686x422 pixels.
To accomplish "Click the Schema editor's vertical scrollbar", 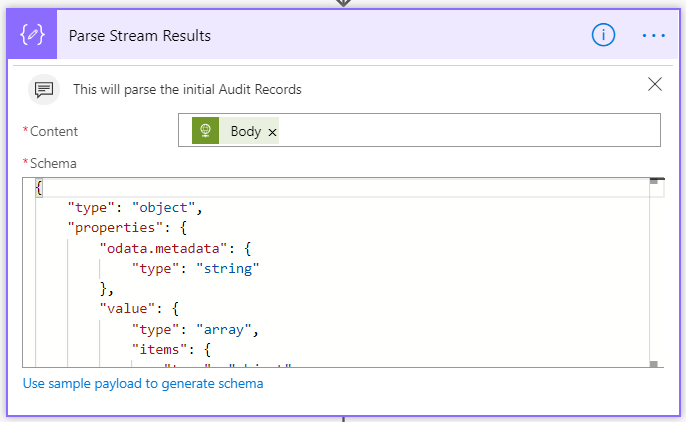I will (654, 272).
